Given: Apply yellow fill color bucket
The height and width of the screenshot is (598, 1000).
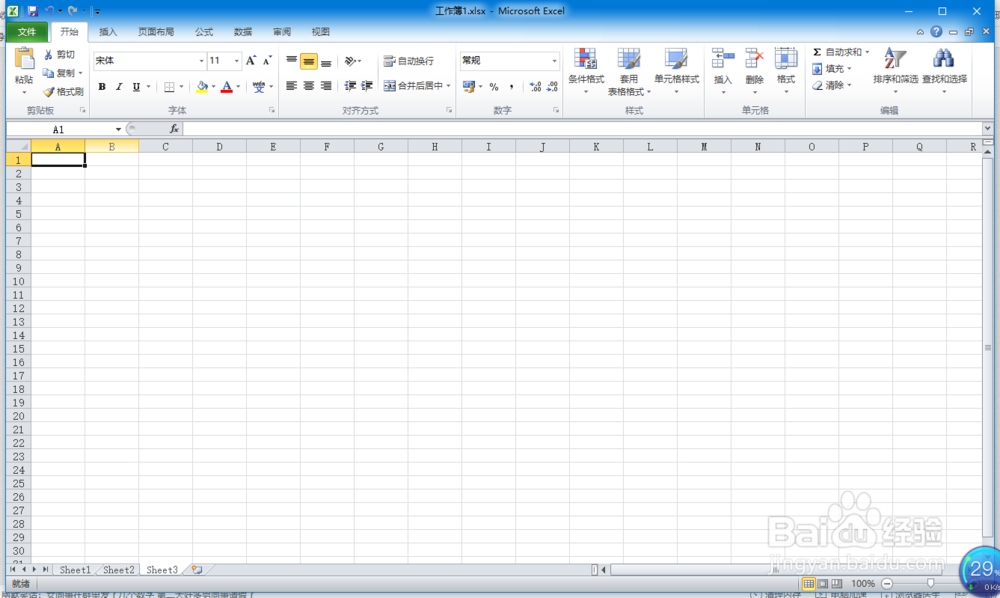Looking at the screenshot, I should (202, 87).
